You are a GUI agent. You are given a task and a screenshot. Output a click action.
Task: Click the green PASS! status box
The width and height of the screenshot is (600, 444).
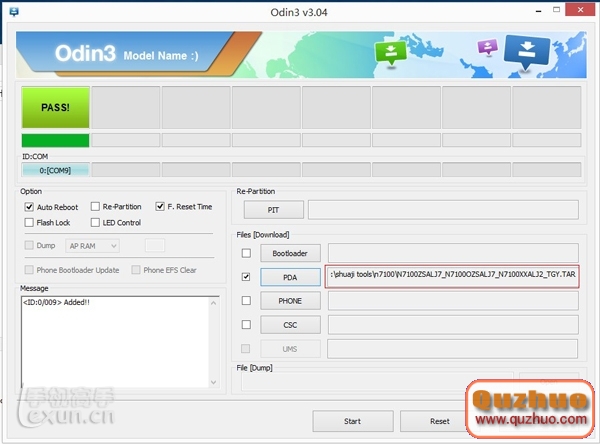click(x=55, y=107)
